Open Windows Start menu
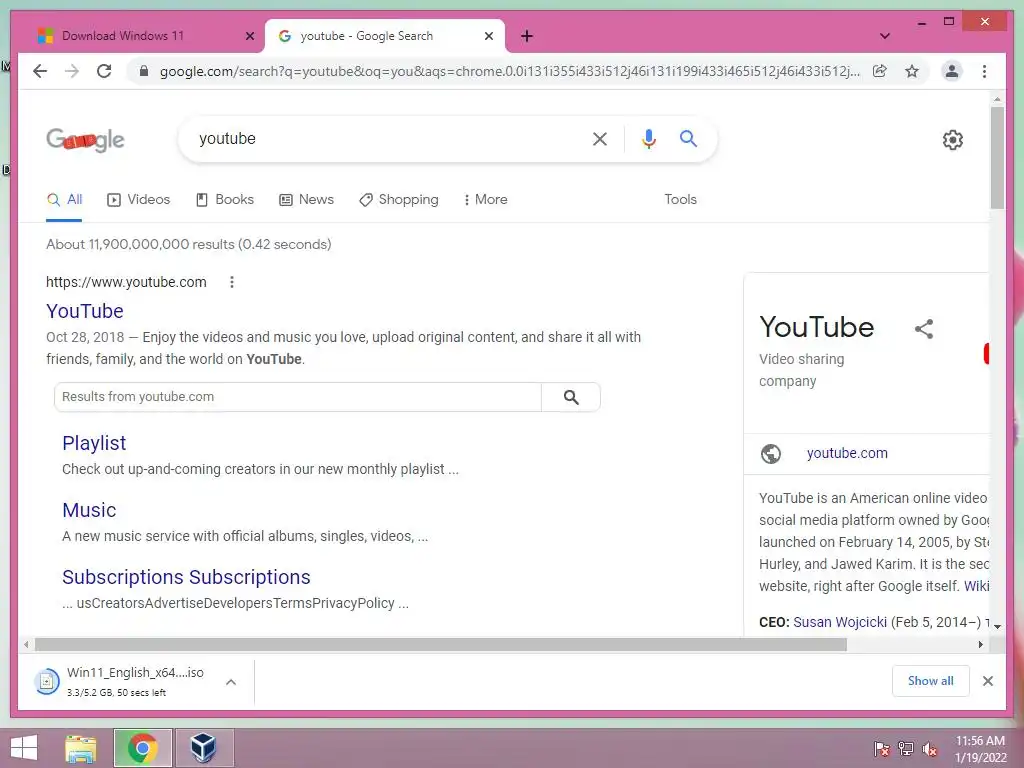Image resolution: width=1024 pixels, height=768 pixels. click(x=24, y=748)
